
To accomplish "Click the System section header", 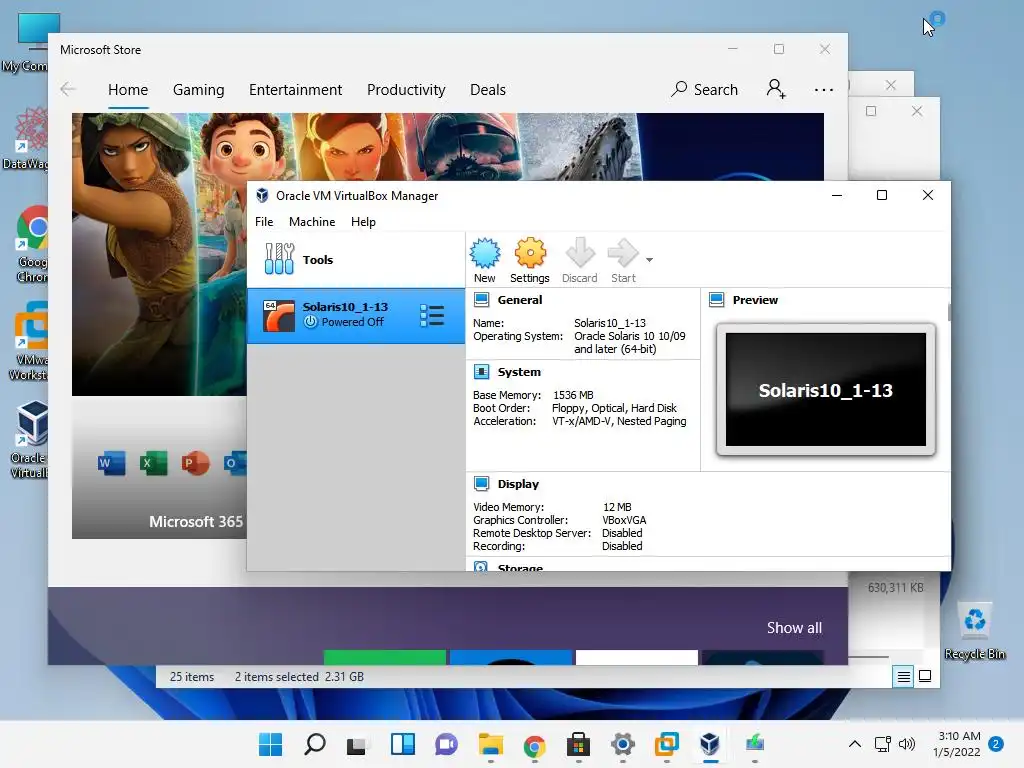I will click(519, 372).
